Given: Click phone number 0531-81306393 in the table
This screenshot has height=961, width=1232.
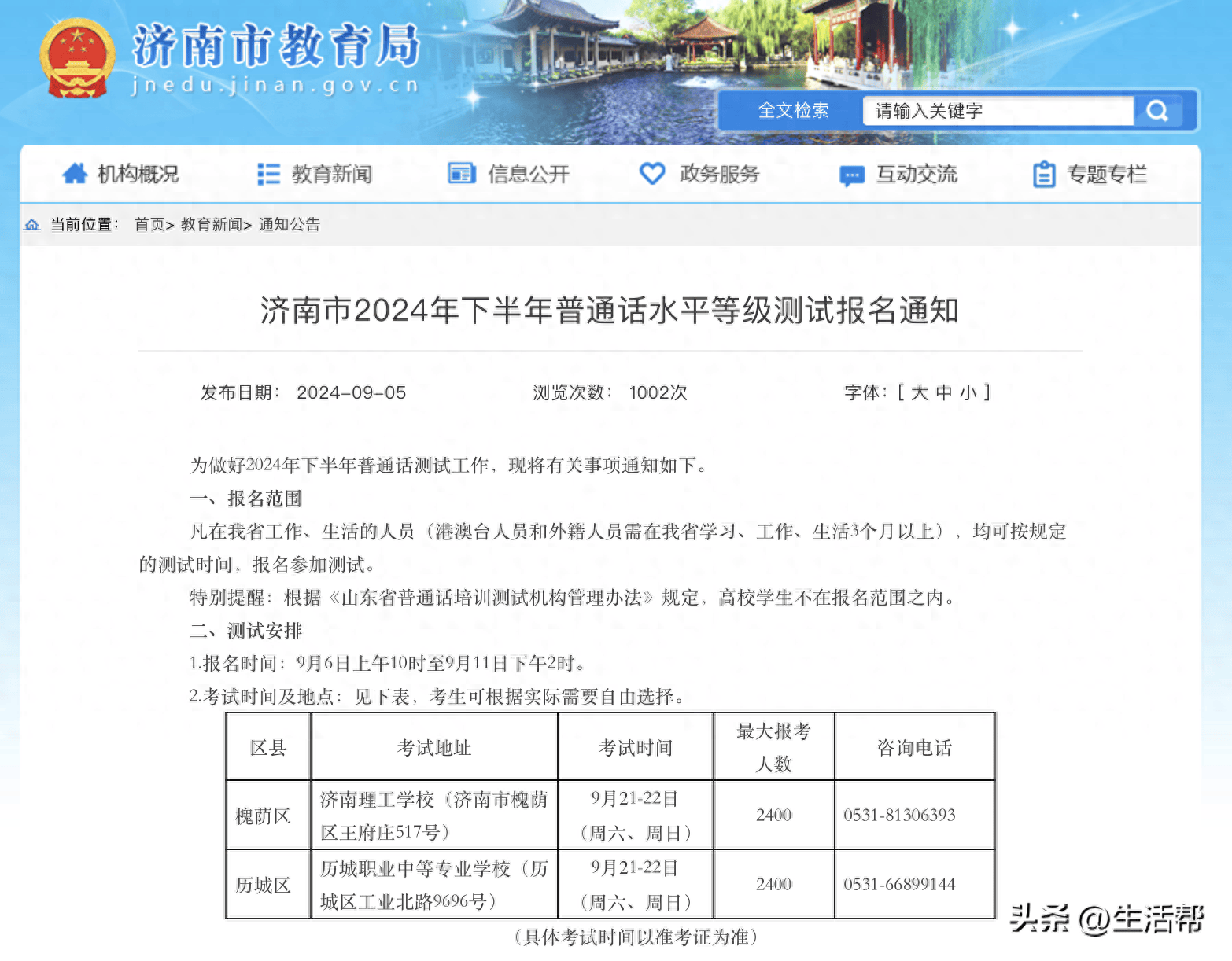Looking at the screenshot, I should pos(899,815).
